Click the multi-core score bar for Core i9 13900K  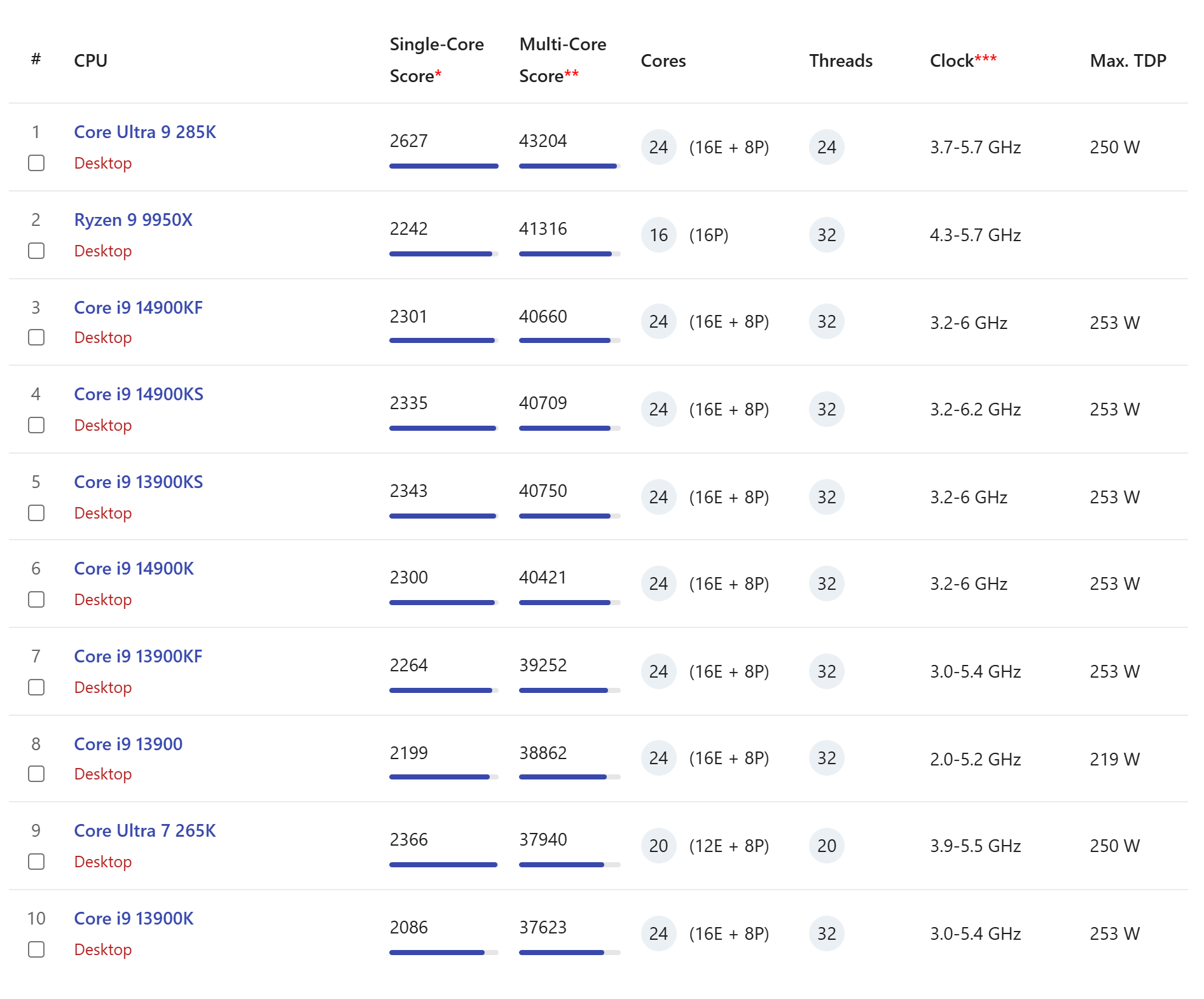pyautogui.click(x=569, y=953)
